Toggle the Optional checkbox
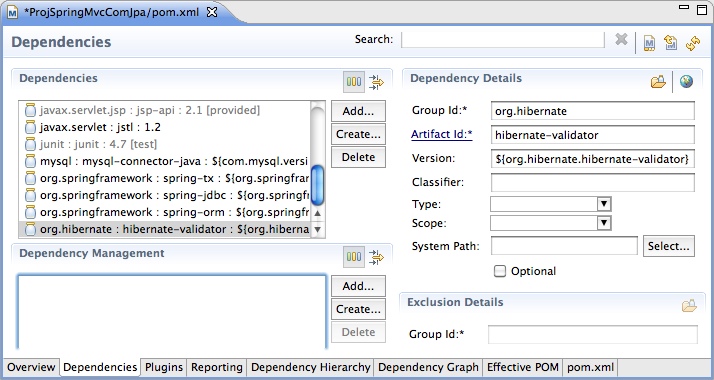 click(500, 271)
